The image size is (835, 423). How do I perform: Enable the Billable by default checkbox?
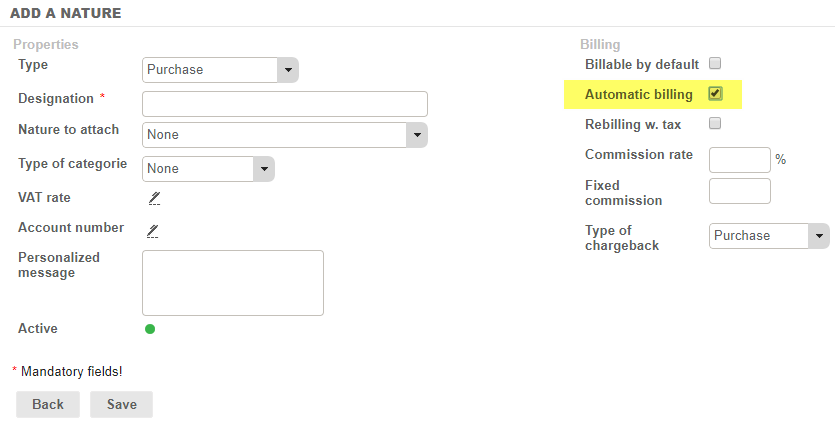715,64
